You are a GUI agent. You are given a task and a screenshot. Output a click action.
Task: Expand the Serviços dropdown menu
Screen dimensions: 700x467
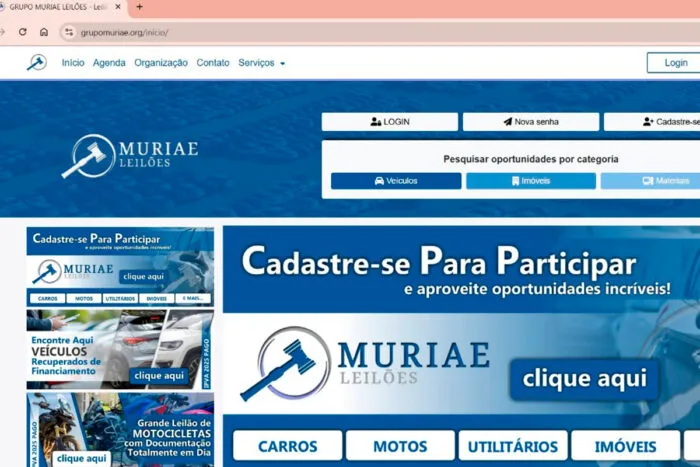point(262,63)
